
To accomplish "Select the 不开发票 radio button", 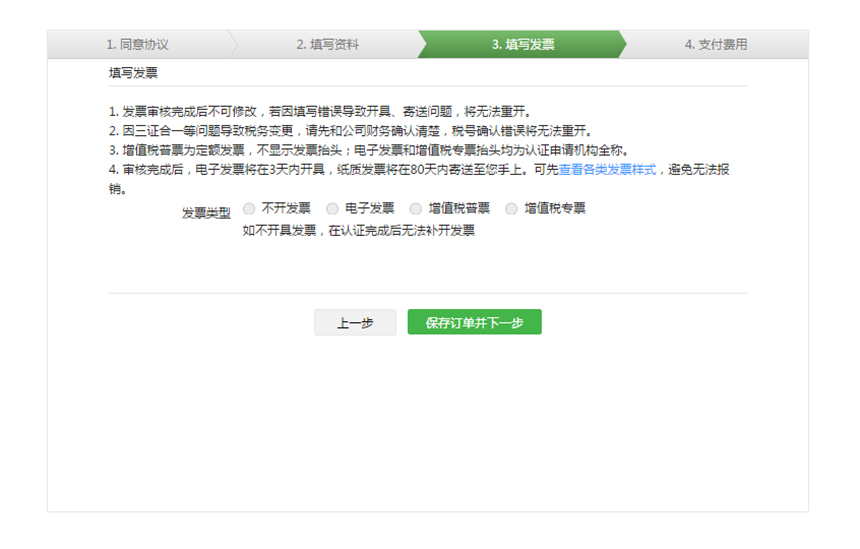I will [x=249, y=209].
